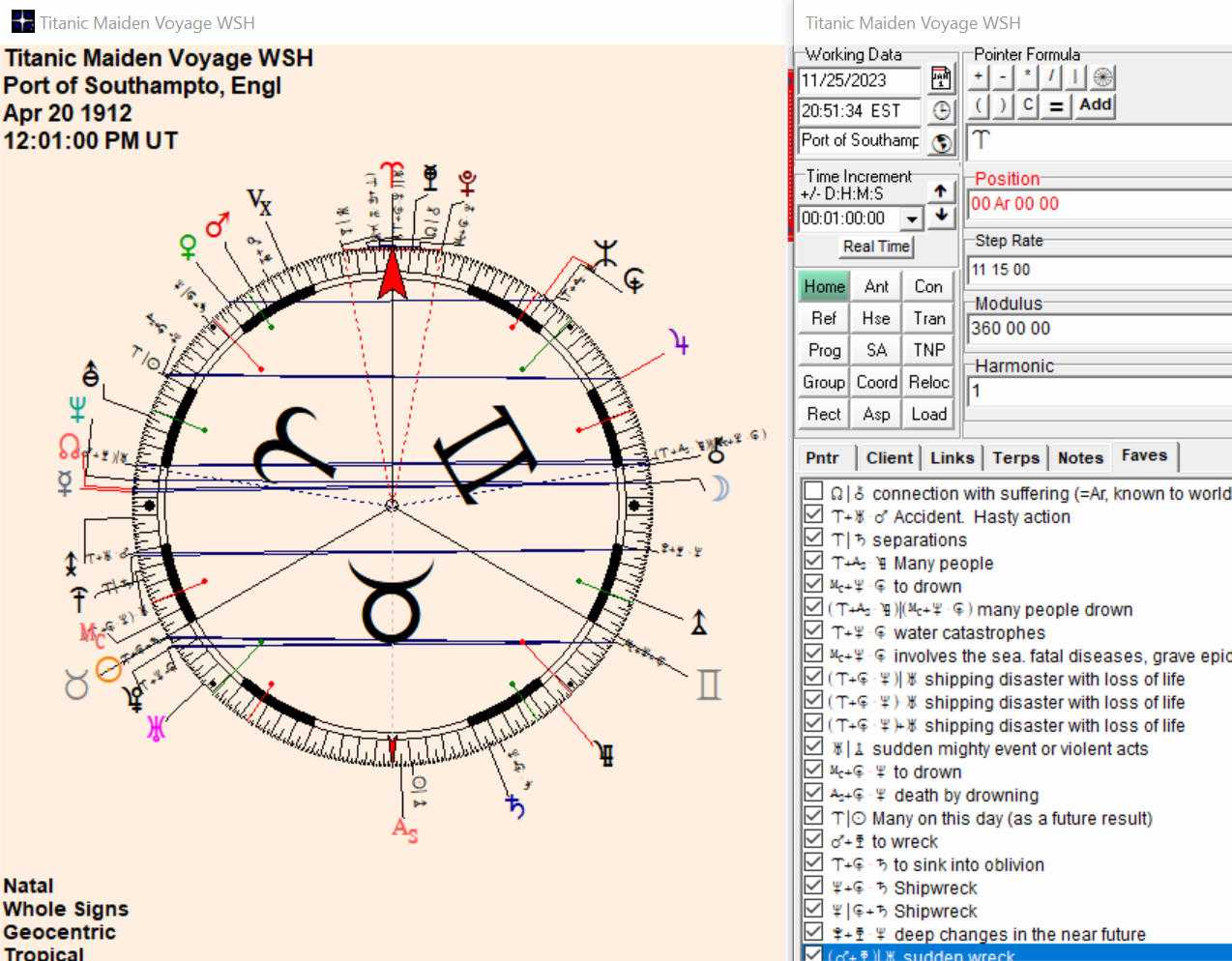Image resolution: width=1232 pixels, height=961 pixels.
Task: Click the red Mars glyph on chart
Action: pos(218,225)
